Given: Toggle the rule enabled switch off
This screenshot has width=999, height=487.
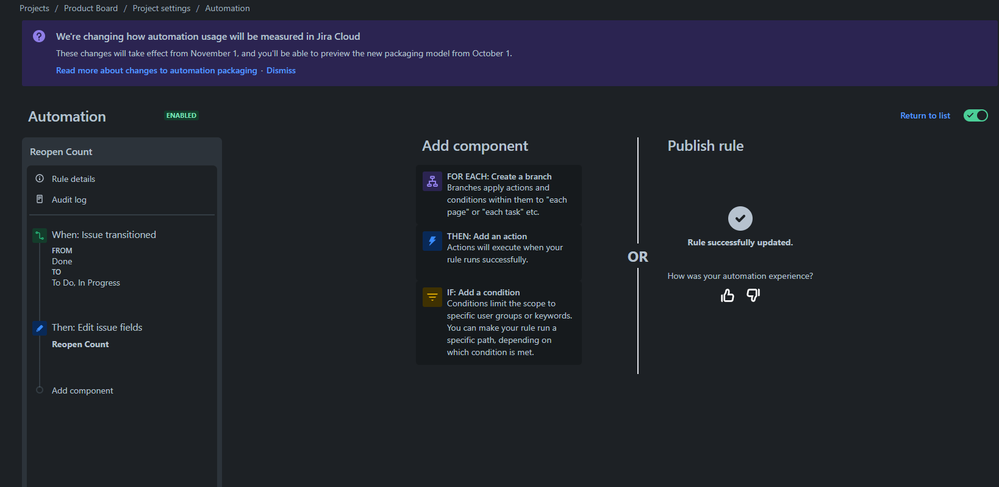Looking at the screenshot, I should click(975, 115).
